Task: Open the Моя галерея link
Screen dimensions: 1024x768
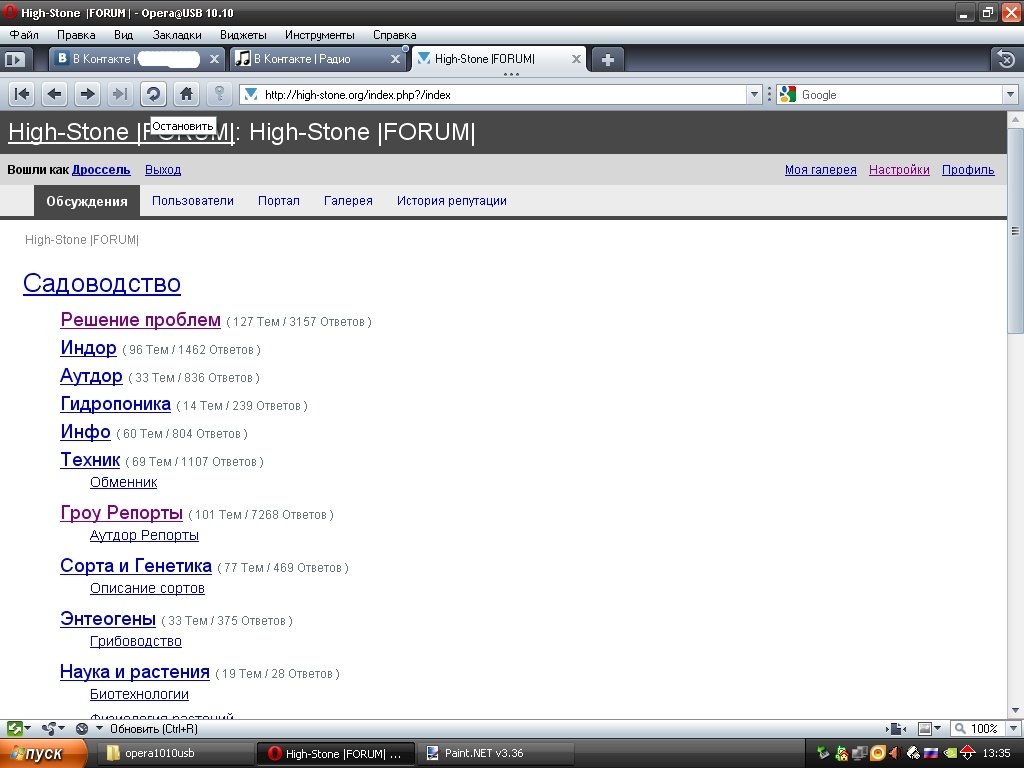Action: coord(821,170)
